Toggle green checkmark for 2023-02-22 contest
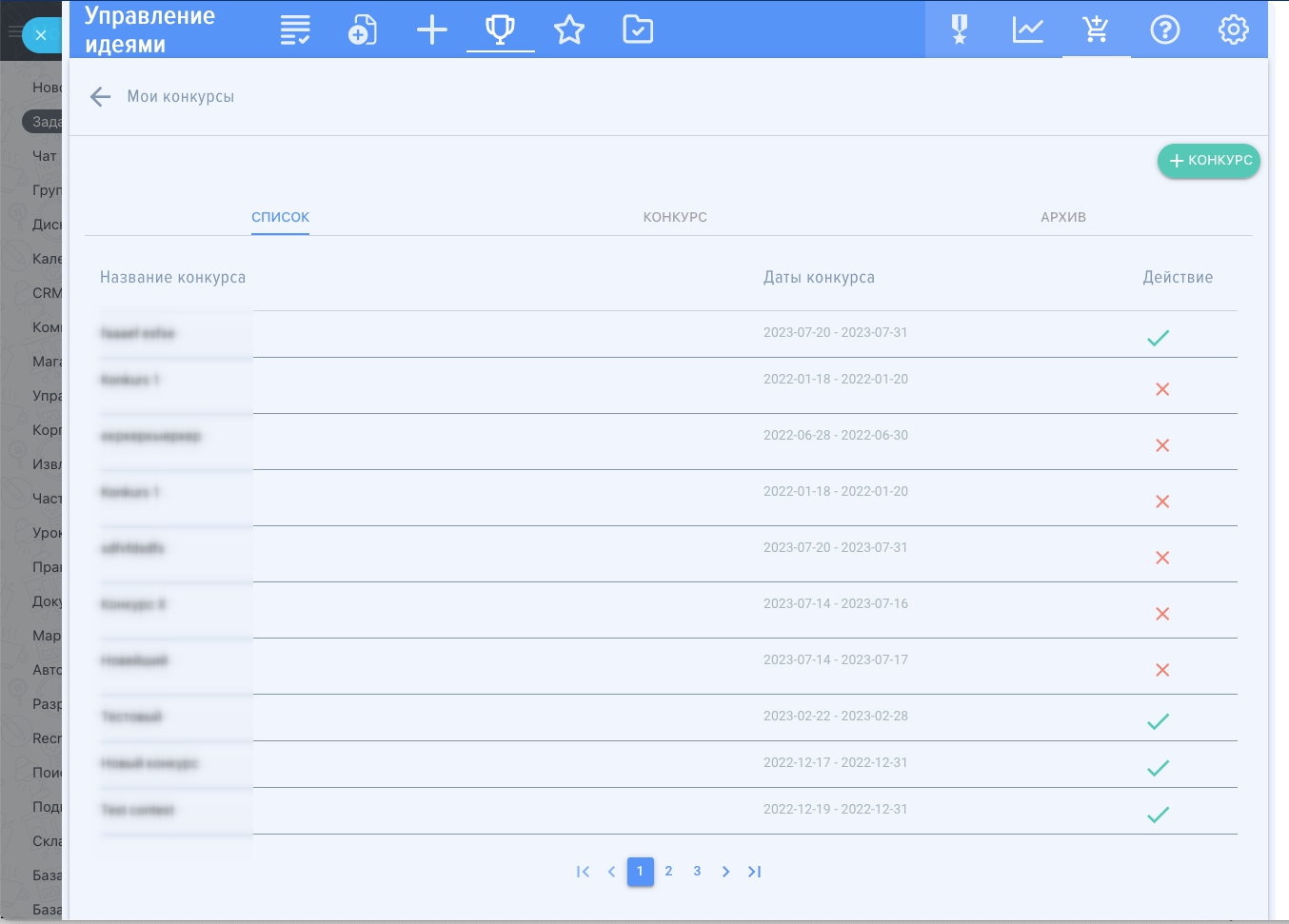 (1158, 722)
